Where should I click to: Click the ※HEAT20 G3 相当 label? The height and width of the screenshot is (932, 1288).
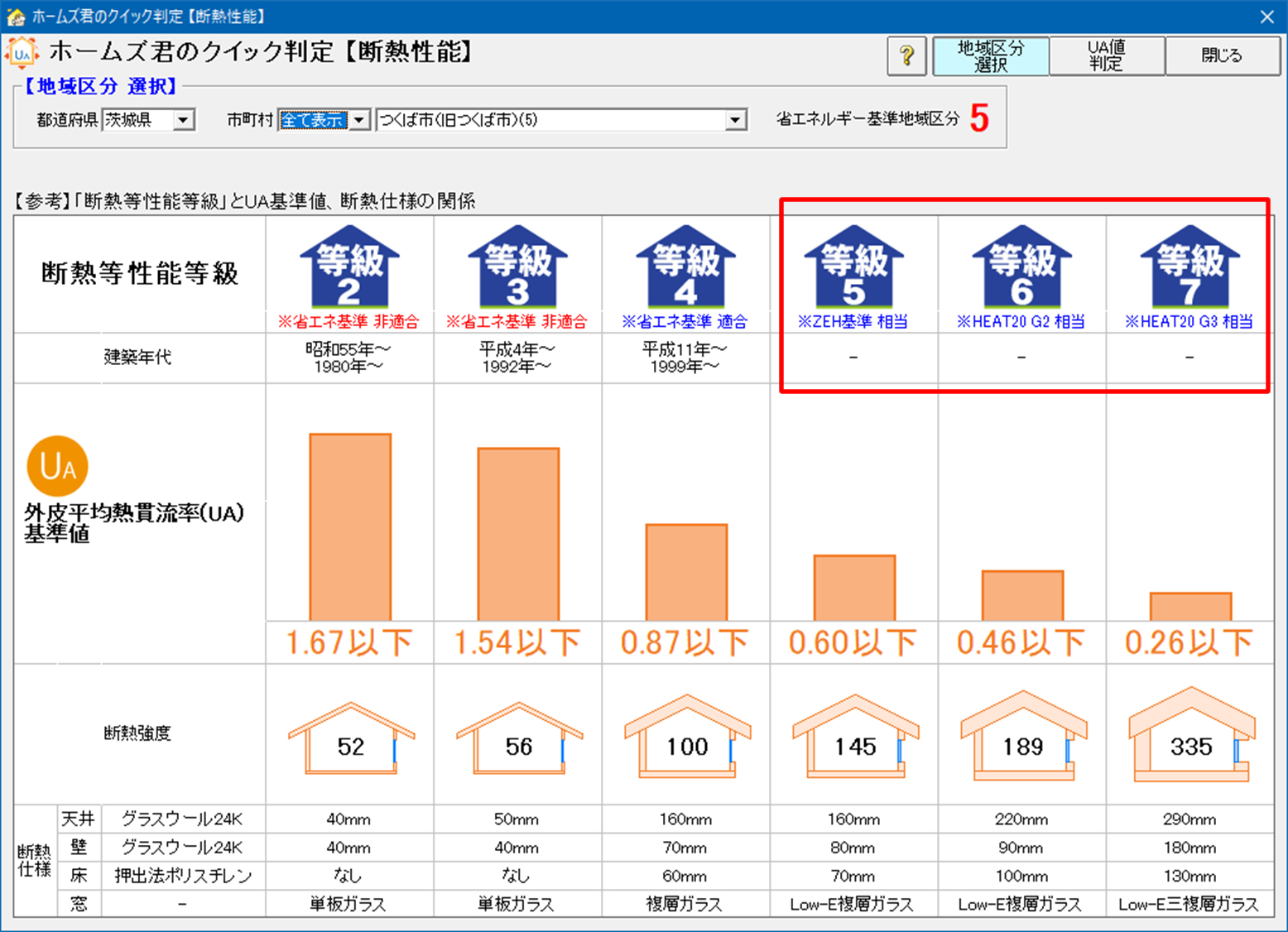[x=1189, y=322]
